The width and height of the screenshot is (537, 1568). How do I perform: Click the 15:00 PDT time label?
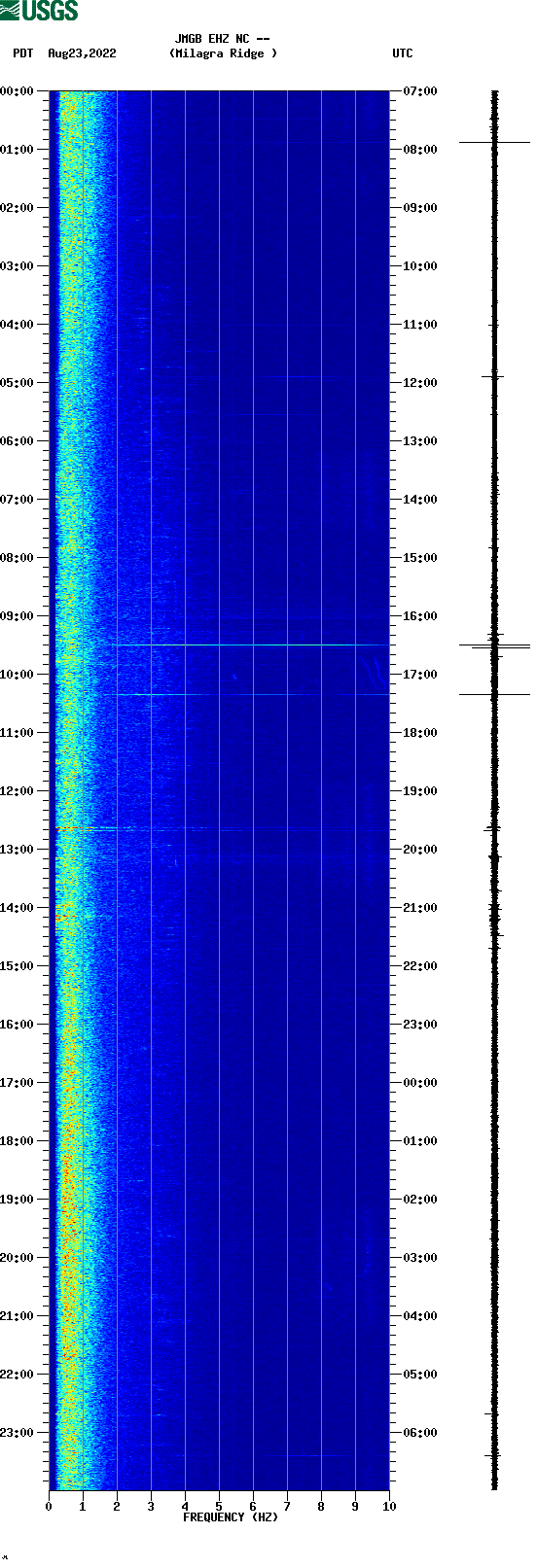(18, 966)
